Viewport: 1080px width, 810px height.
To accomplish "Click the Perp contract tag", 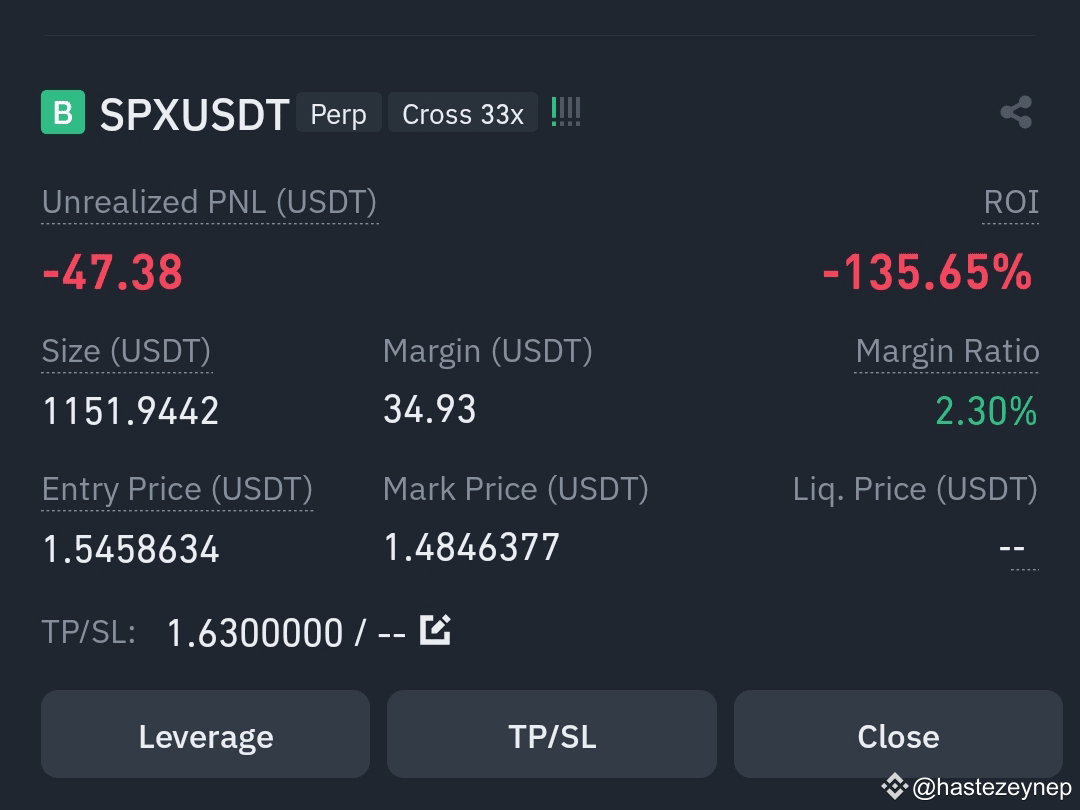I will tap(339, 112).
